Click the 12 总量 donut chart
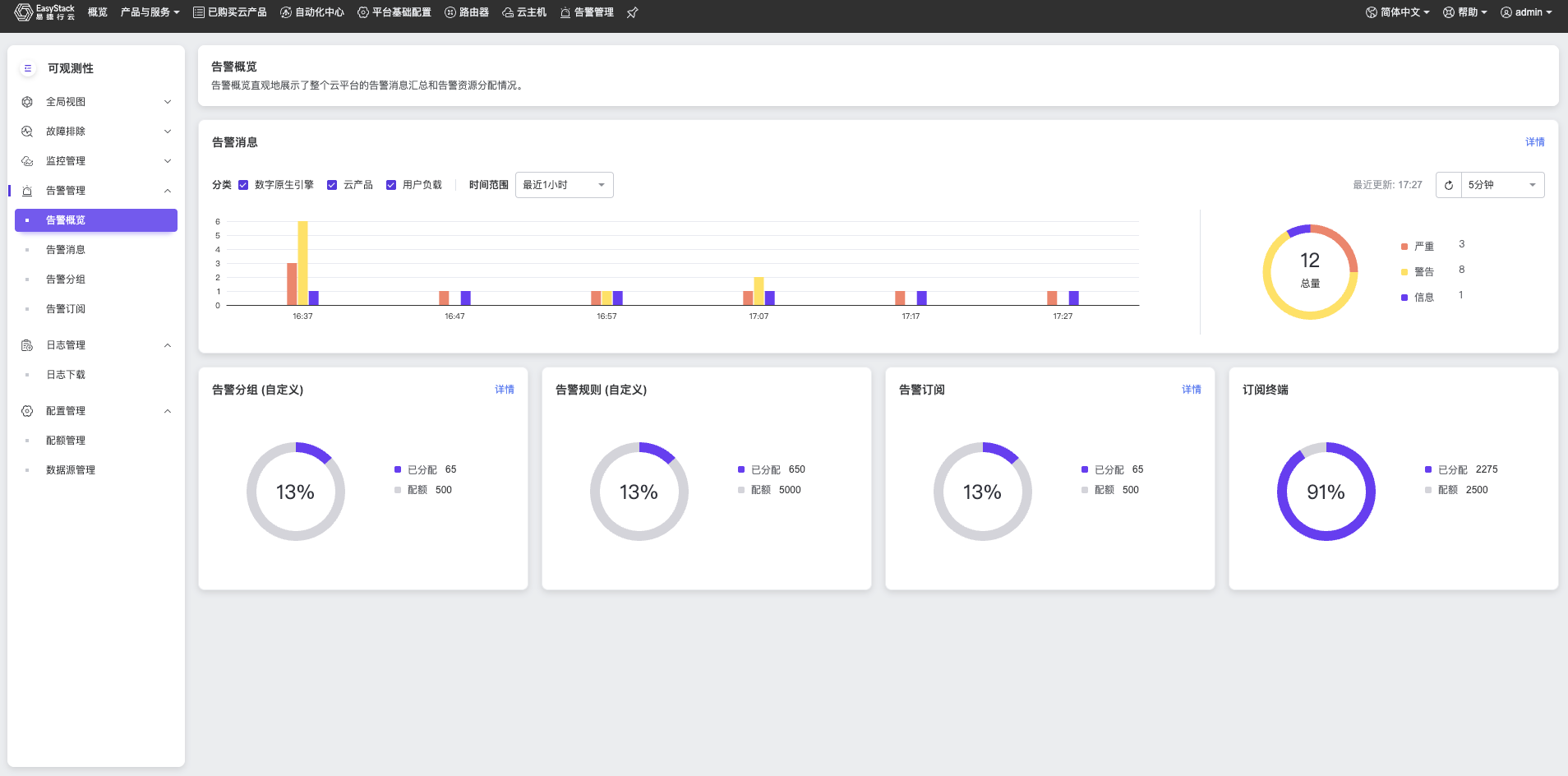1568x776 pixels. click(1310, 271)
